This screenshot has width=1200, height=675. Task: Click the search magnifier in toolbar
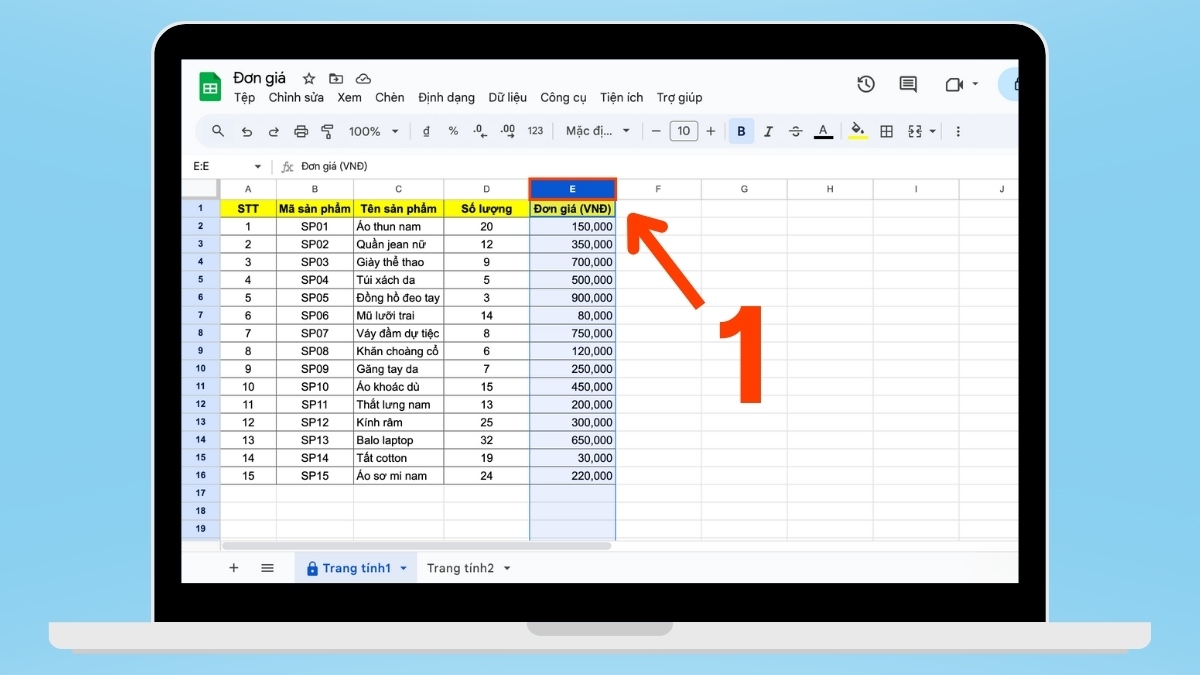pos(218,131)
